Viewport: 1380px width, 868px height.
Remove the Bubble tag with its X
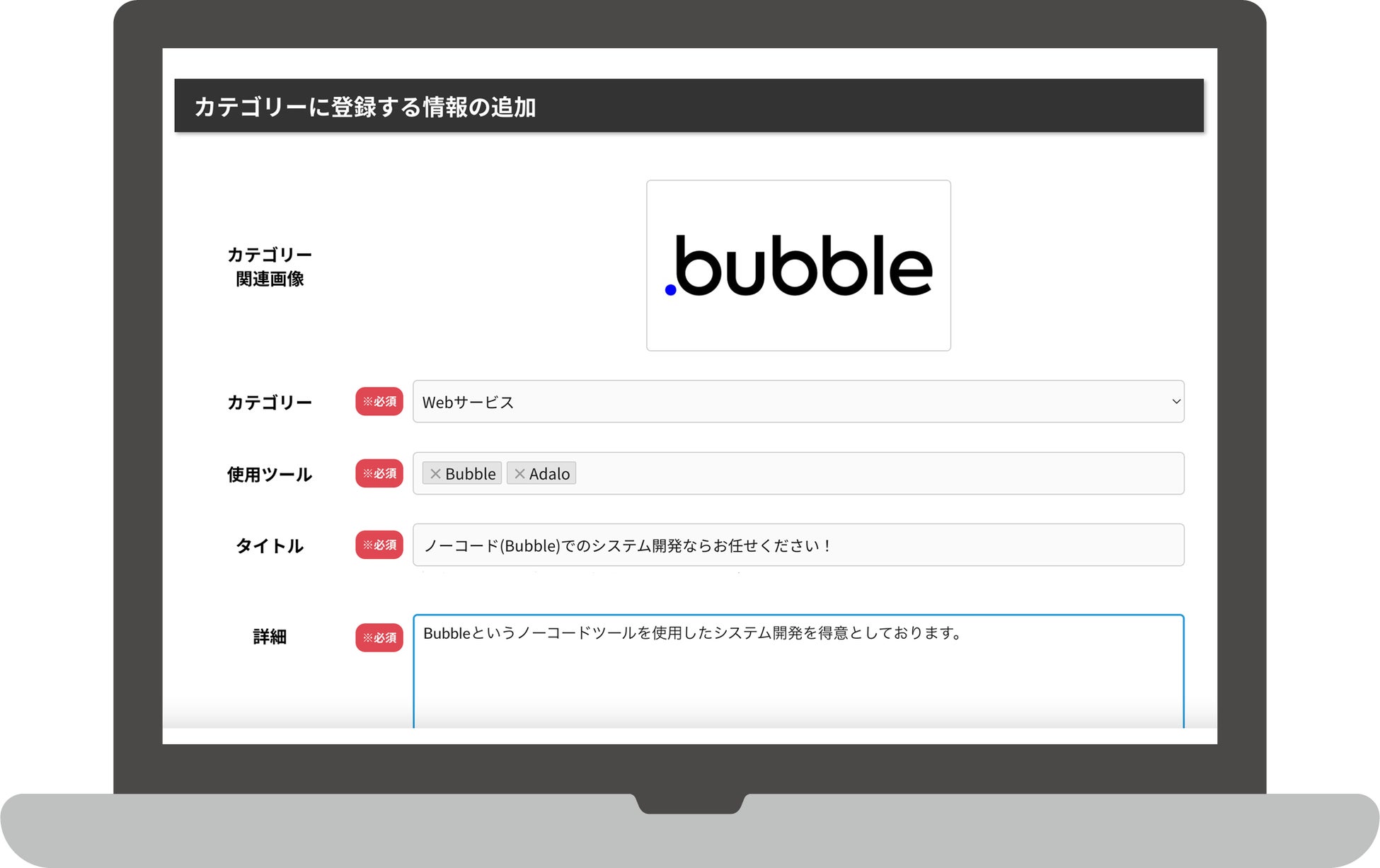pyautogui.click(x=435, y=474)
